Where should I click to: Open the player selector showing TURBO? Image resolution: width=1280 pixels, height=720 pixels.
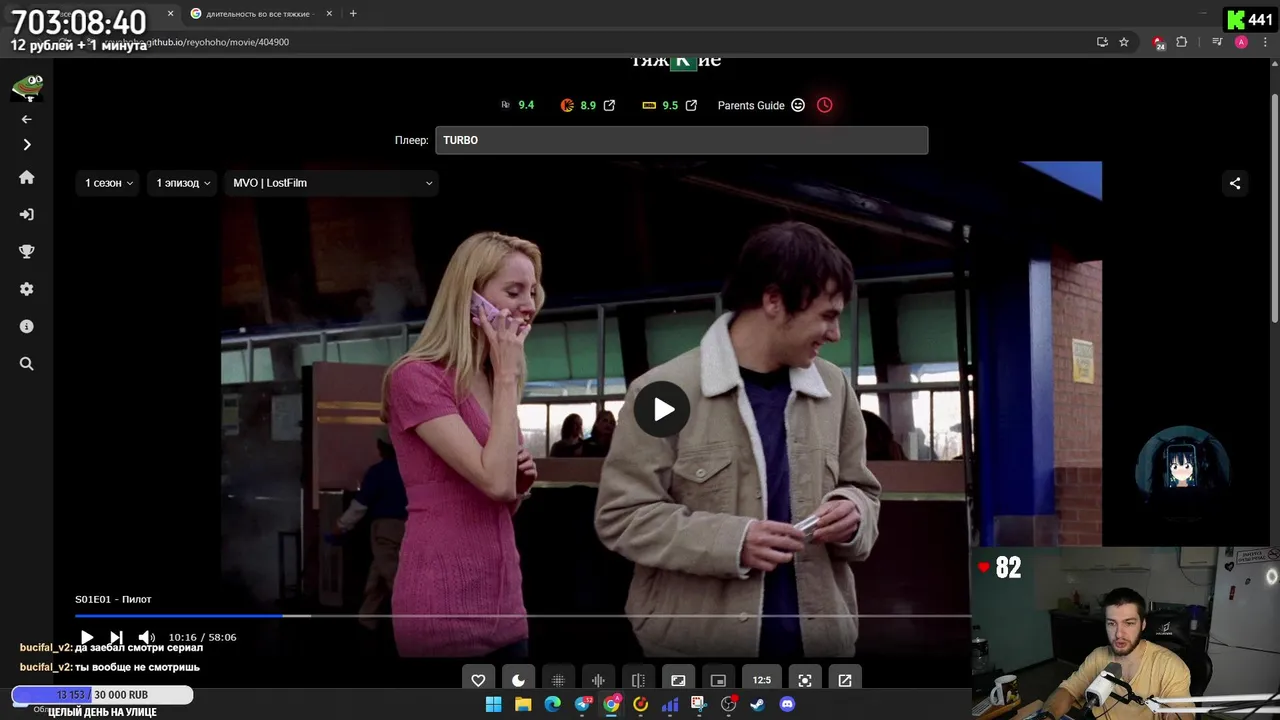point(681,140)
